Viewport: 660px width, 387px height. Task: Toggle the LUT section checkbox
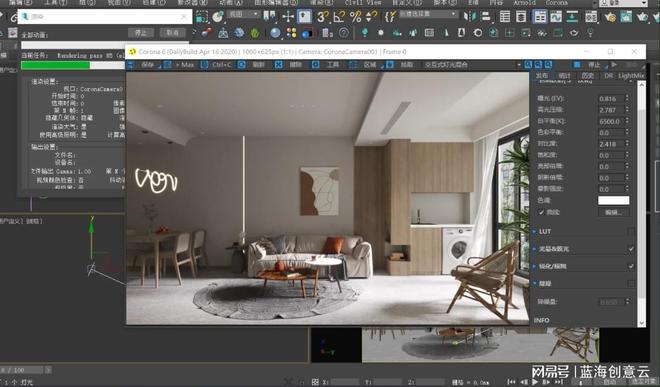coord(631,231)
